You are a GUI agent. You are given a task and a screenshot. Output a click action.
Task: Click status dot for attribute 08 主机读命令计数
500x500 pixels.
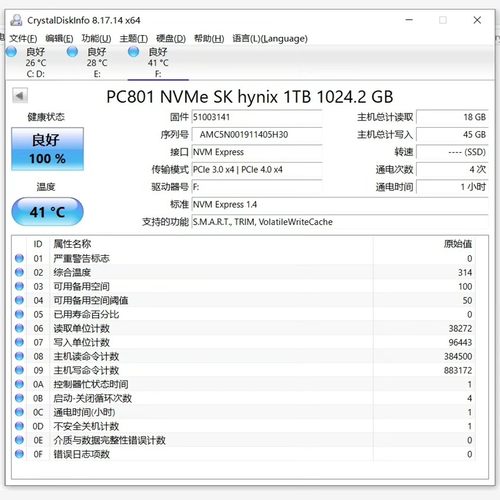pos(19,356)
